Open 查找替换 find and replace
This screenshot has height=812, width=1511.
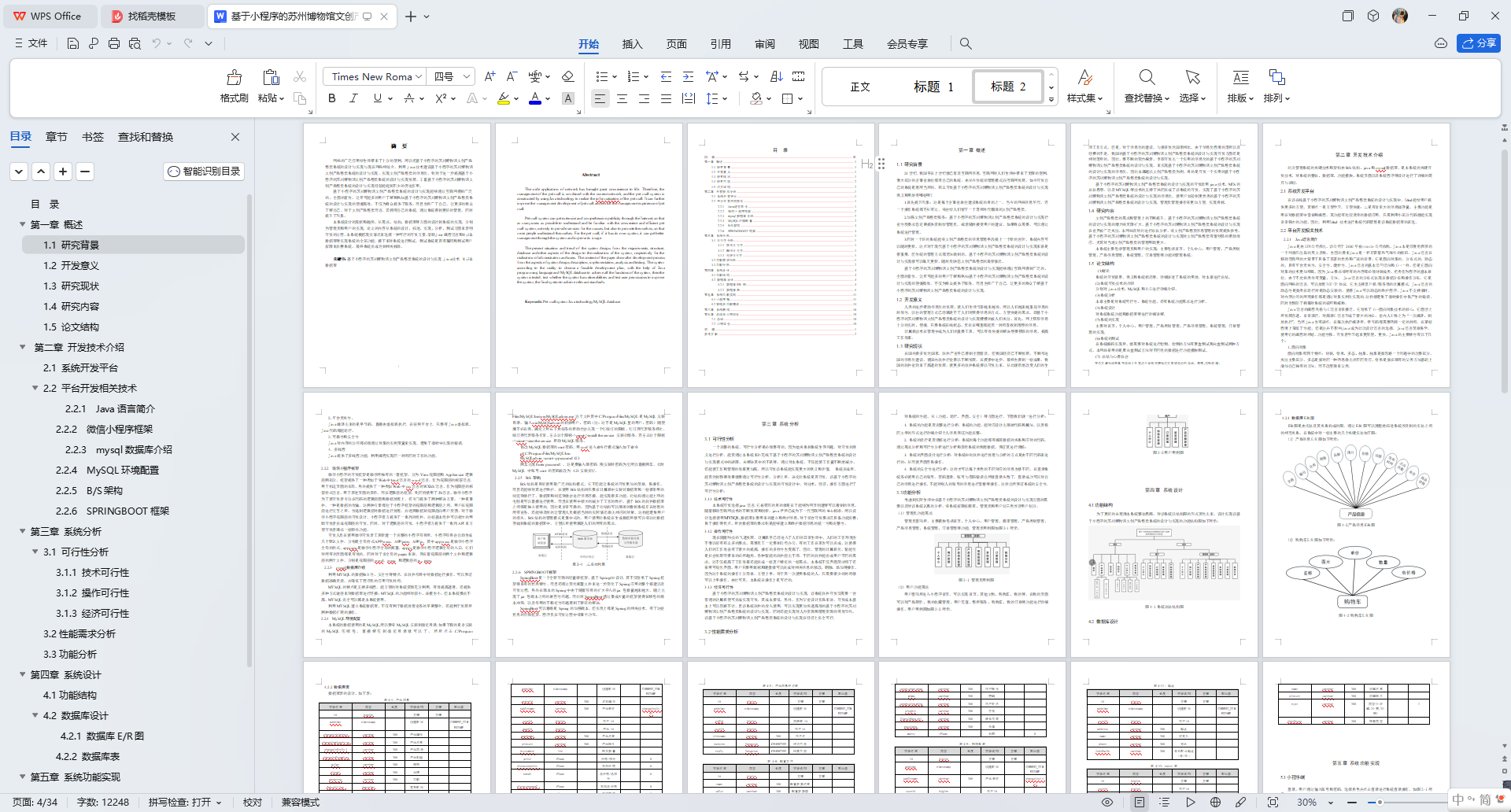pos(1147,87)
